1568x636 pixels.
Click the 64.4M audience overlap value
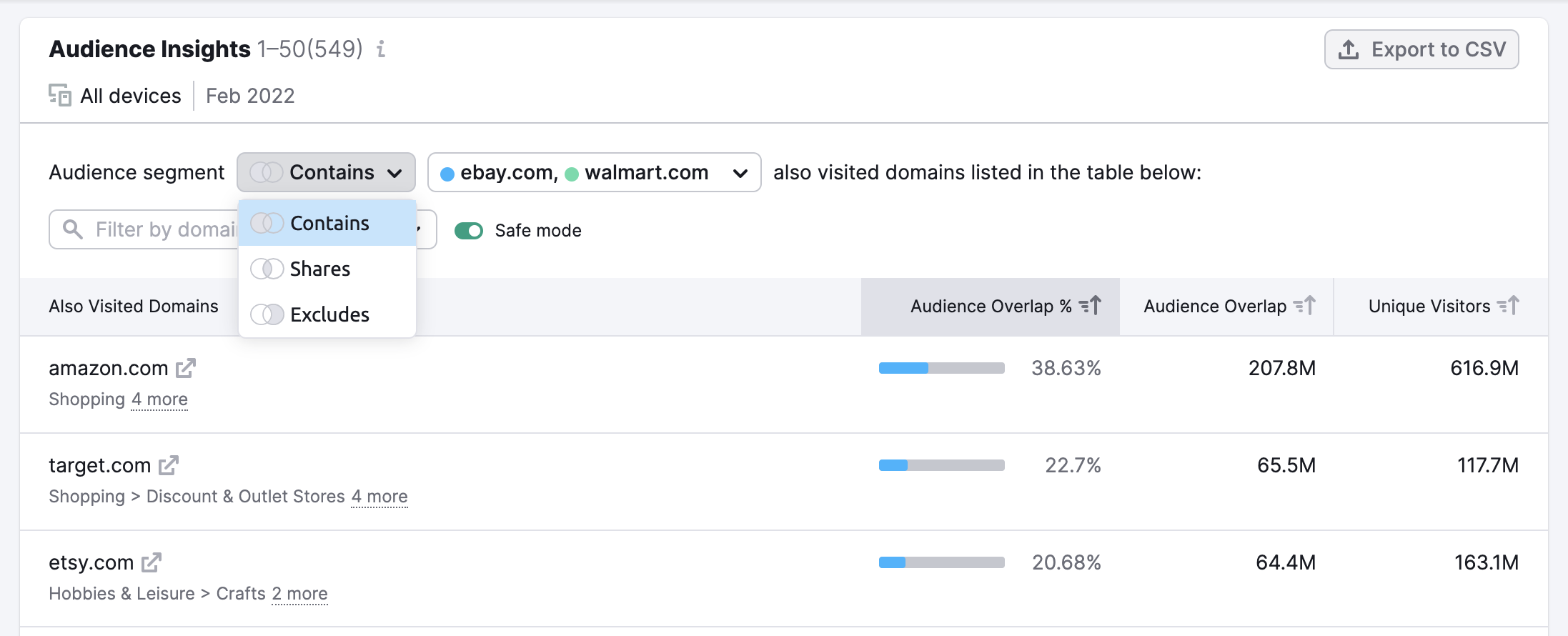click(1286, 562)
